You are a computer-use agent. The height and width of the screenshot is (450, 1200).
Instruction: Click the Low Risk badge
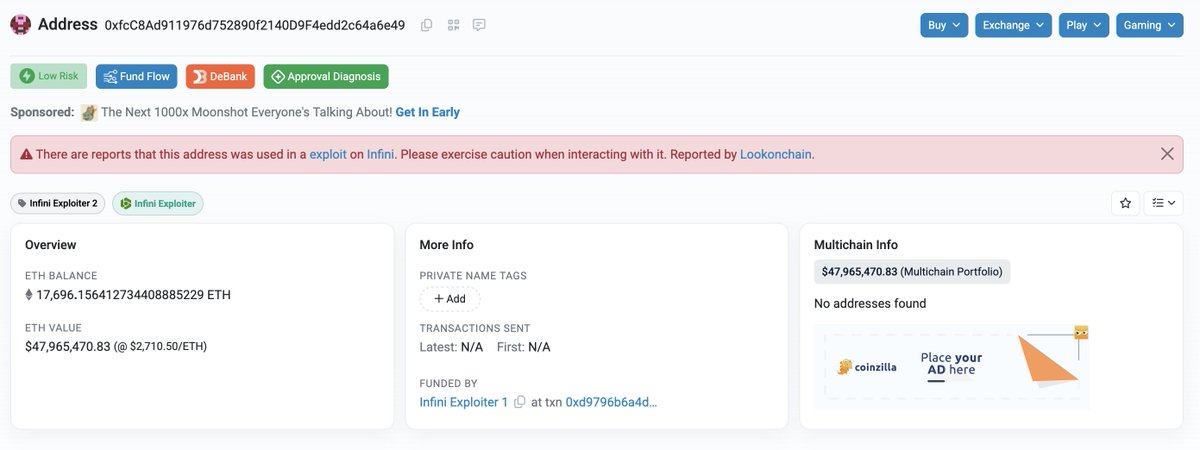49,76
